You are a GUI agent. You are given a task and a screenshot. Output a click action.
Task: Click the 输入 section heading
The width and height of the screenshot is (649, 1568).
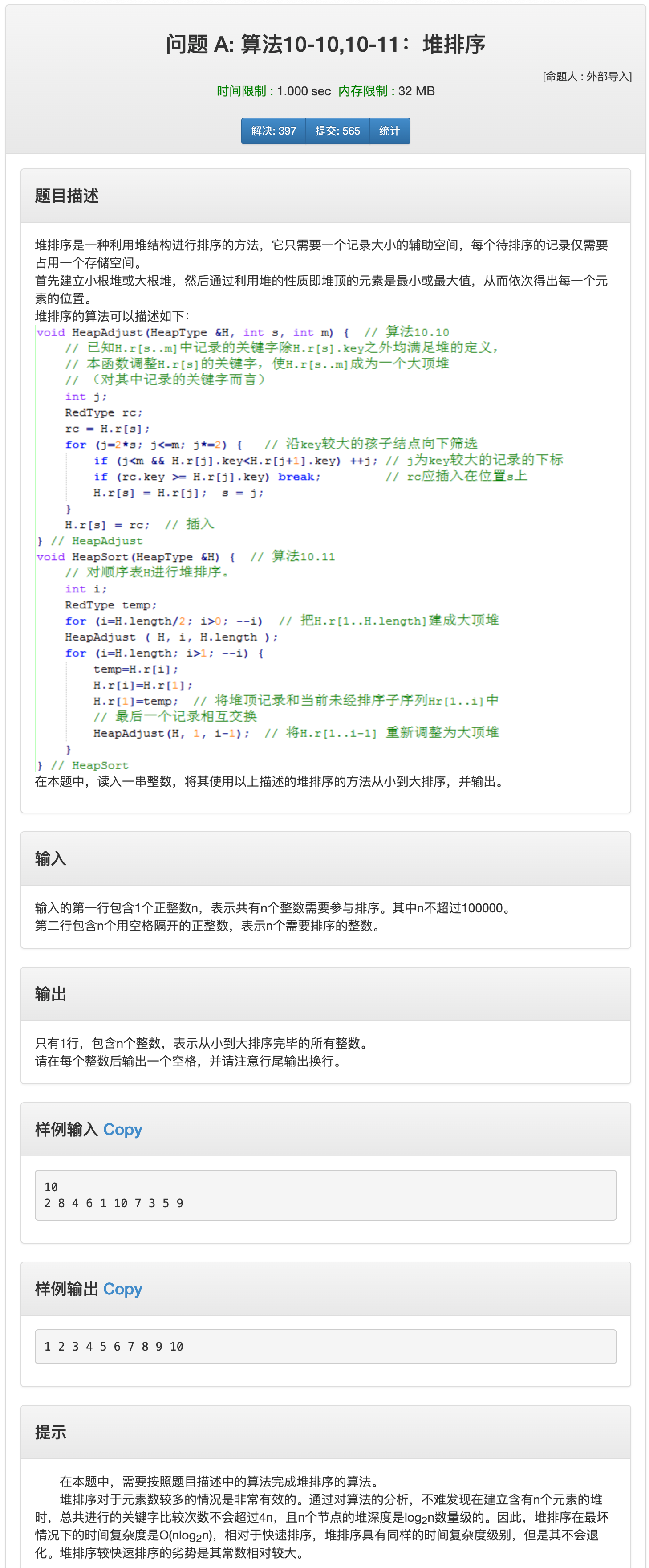[50, 858]
